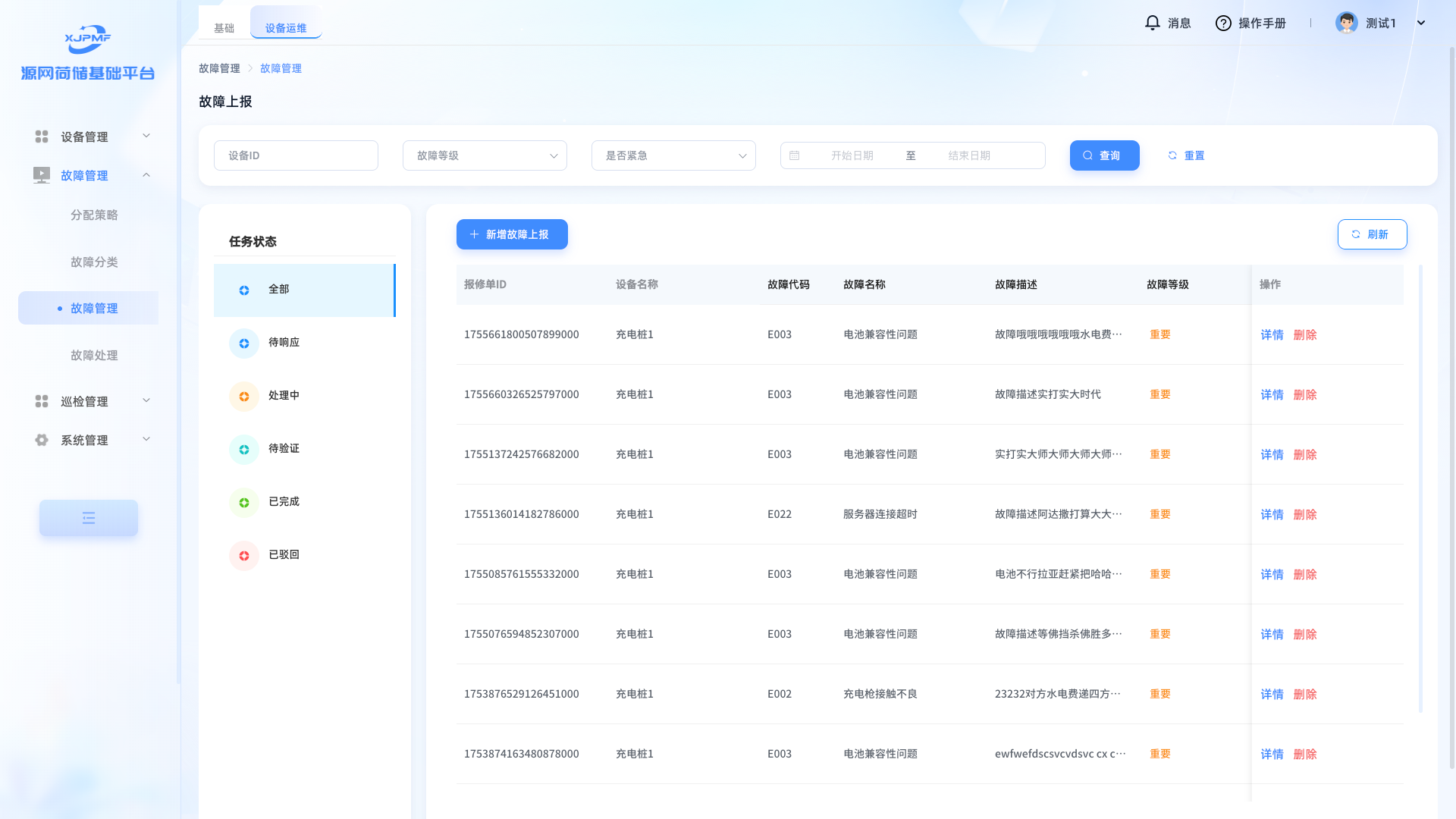Click the calendar icon in date range
The height and width of the screenshot is (819, 1456).
tap(794, 155)
